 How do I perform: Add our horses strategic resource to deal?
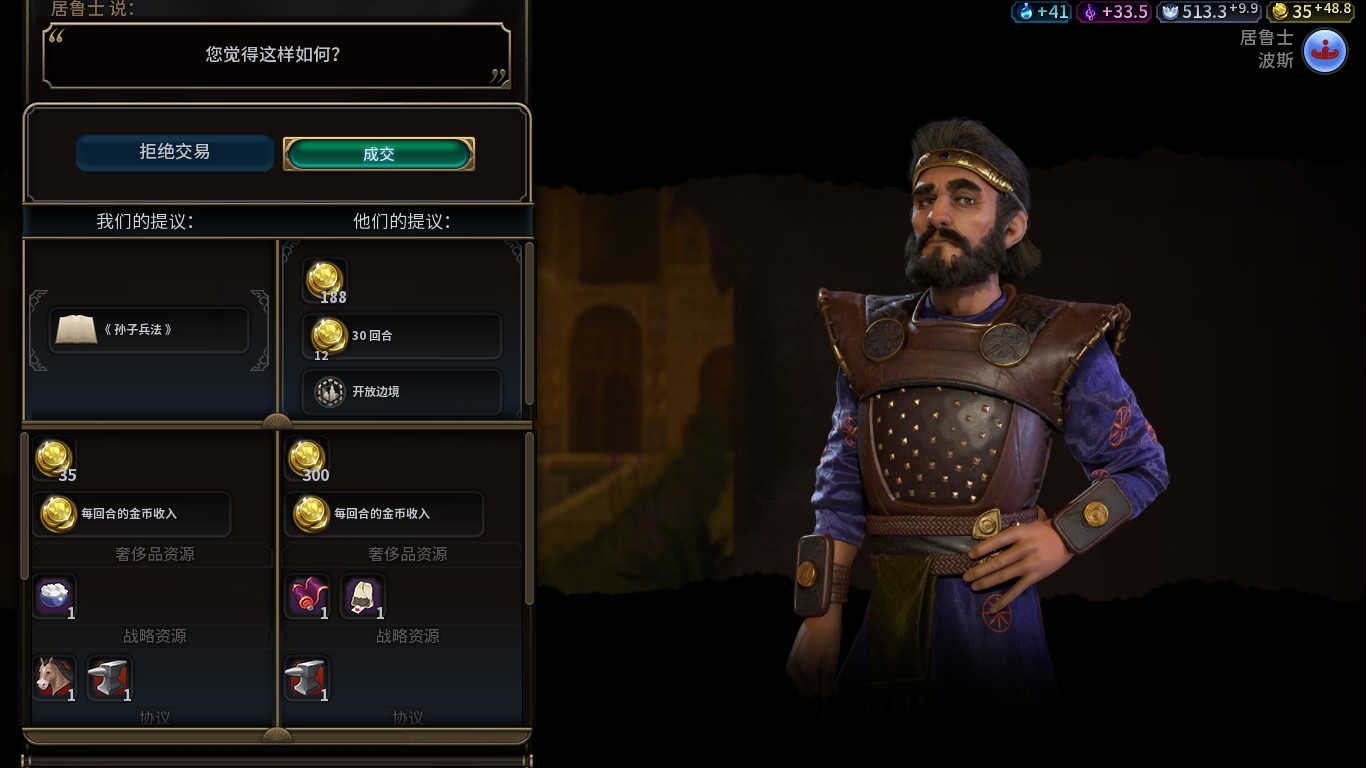(54, 678)
